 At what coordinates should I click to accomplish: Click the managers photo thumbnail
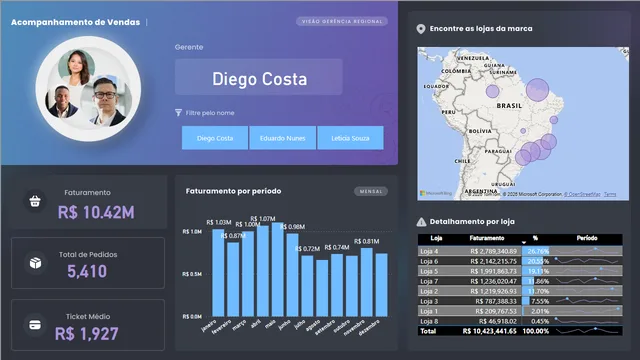[88, 89]
